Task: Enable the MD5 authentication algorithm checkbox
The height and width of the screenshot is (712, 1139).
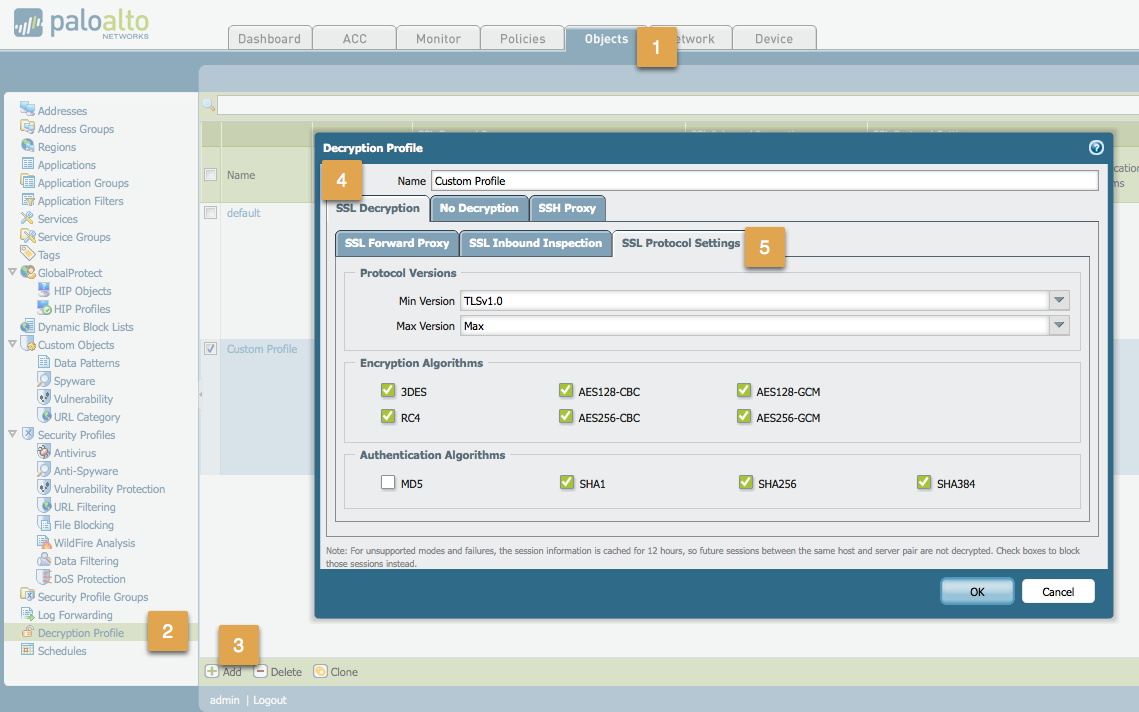Action: click(x=388, y=483)
